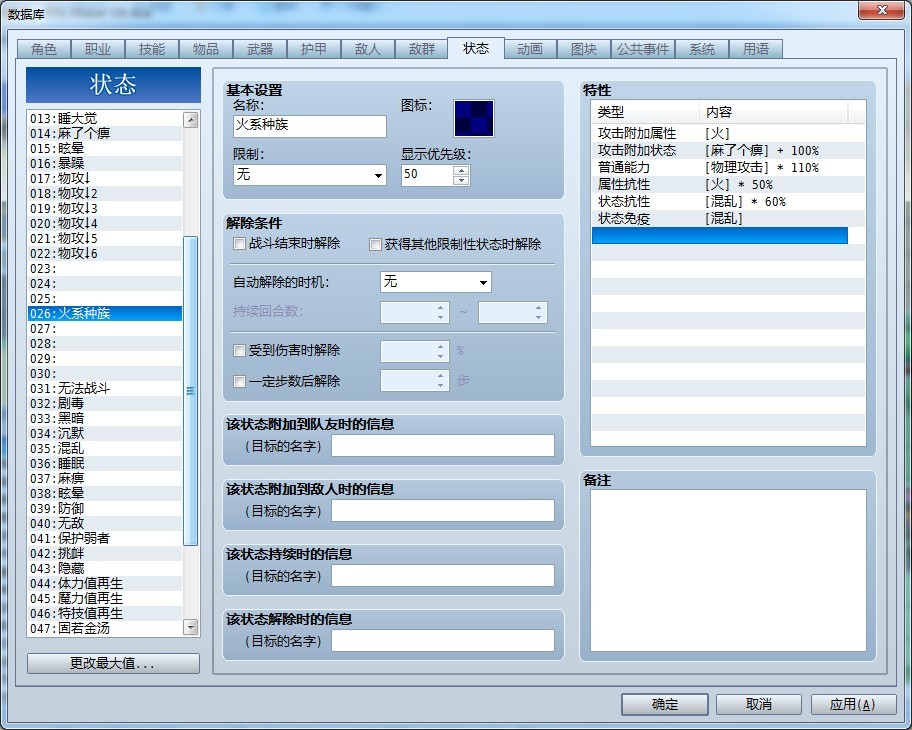Switch to the 武器 tab
The image size is (912, 730).
tap(260, 49)
